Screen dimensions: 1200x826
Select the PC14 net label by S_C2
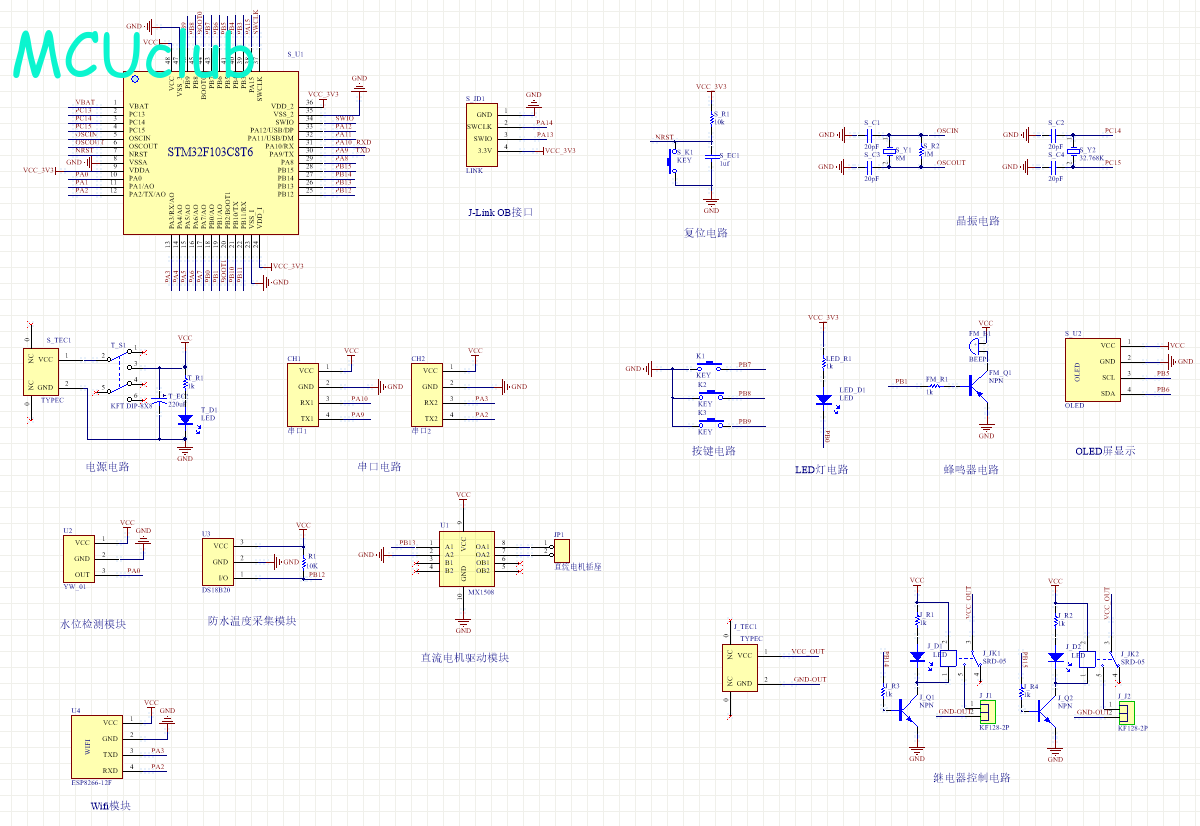(1112, 130)
